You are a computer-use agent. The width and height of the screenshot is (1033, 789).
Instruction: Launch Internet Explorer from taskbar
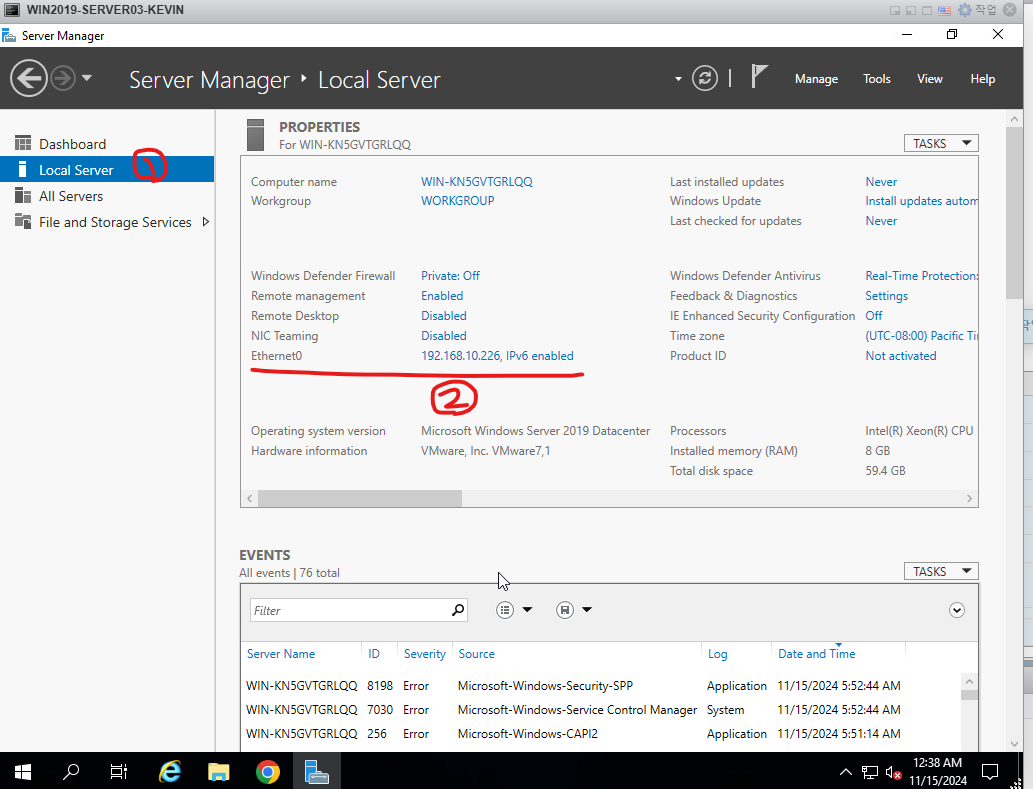169,771
